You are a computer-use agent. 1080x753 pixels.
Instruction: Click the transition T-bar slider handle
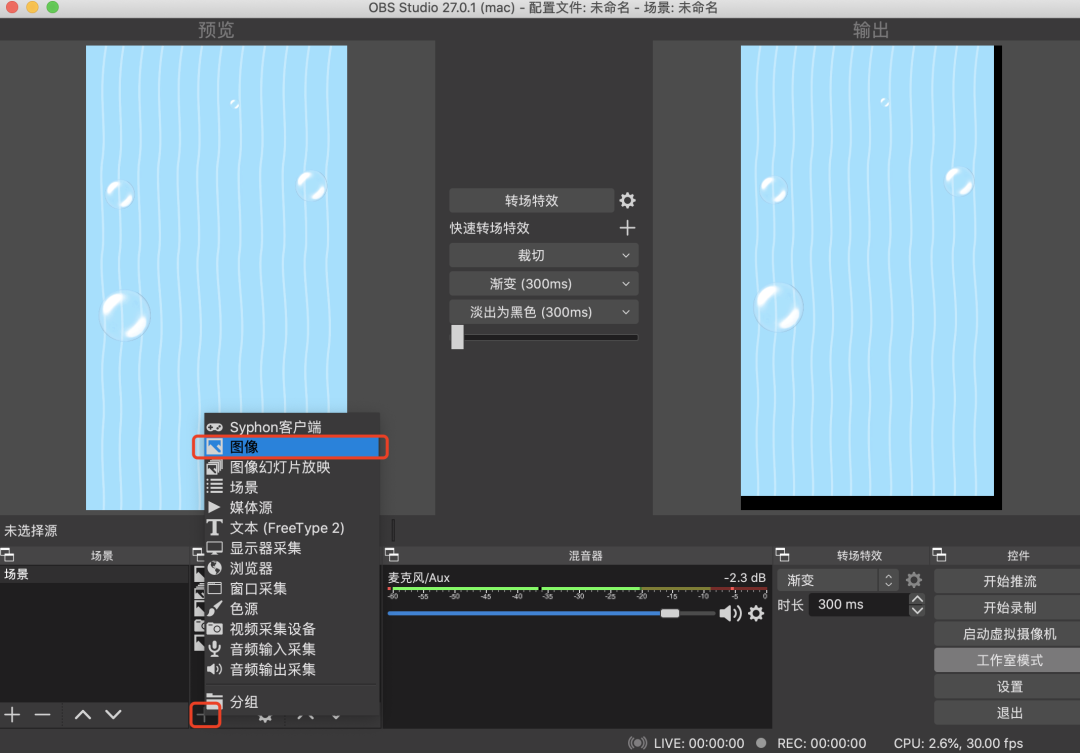[x=457, y=337]
